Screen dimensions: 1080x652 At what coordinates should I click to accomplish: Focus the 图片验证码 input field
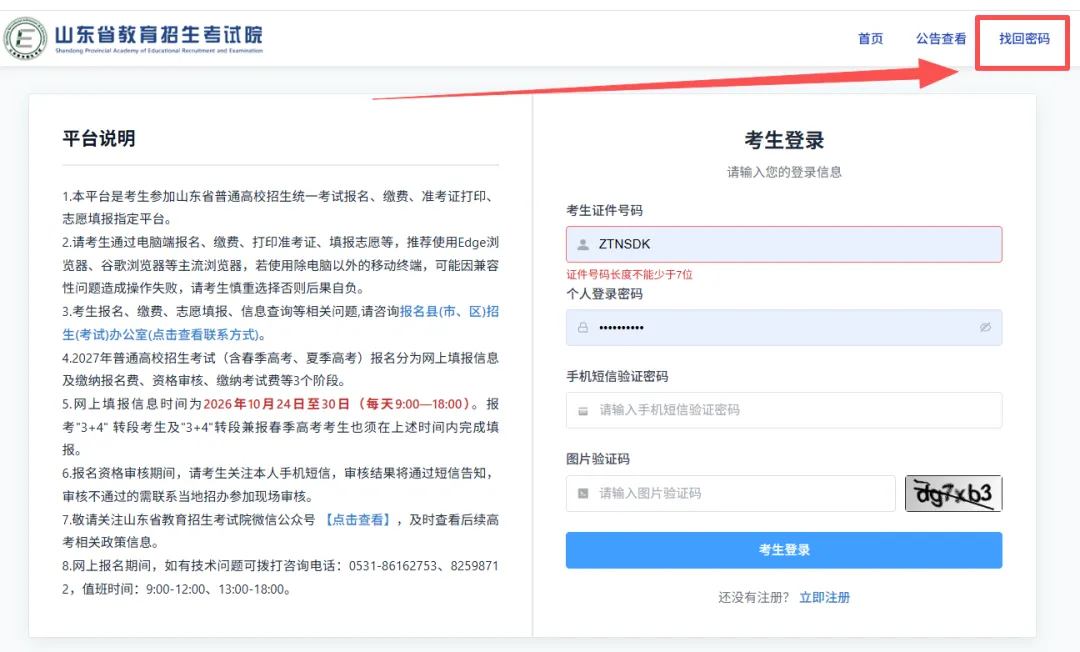730,494
